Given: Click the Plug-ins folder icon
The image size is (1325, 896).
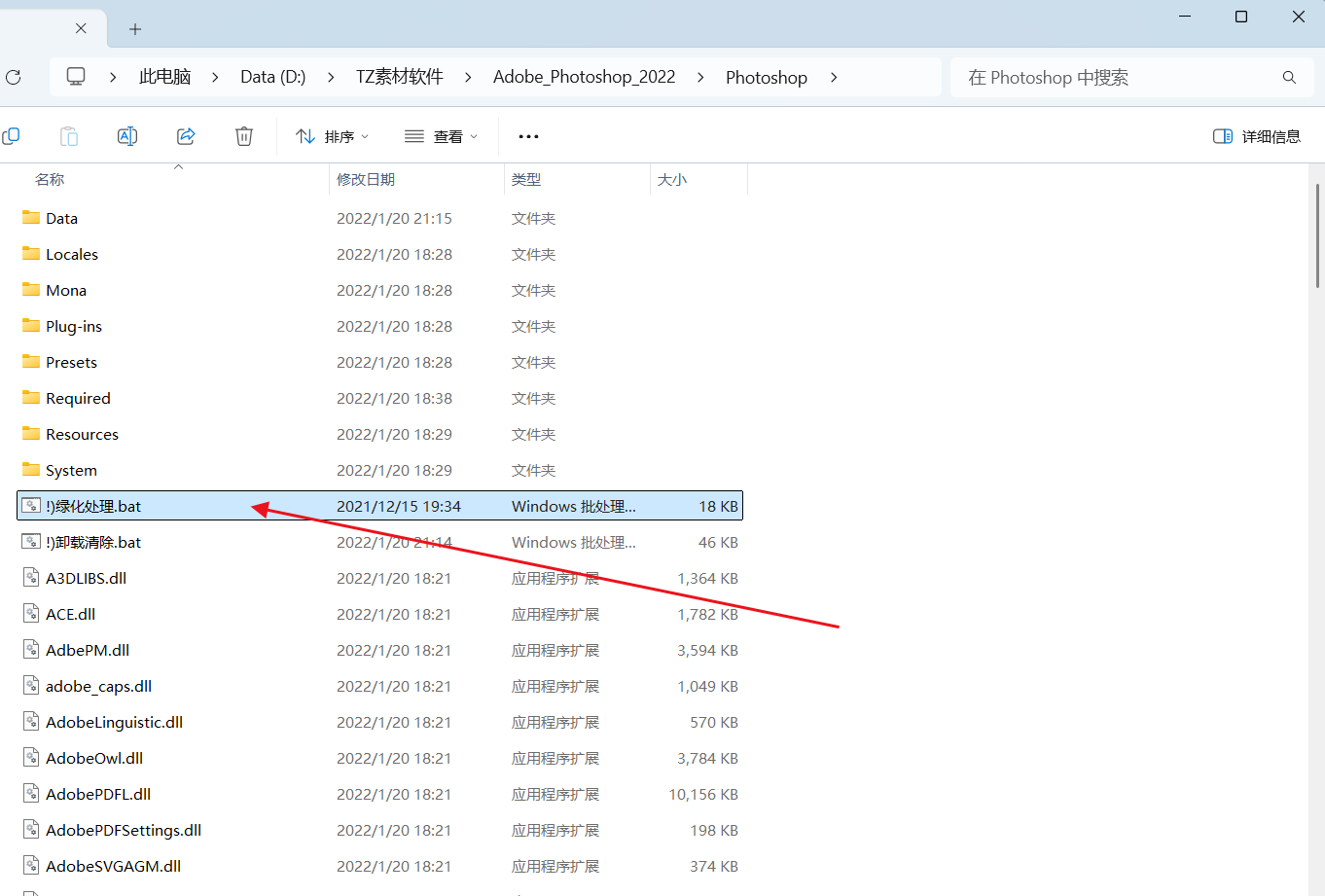Looking at the screenshot, I should 31,326.
